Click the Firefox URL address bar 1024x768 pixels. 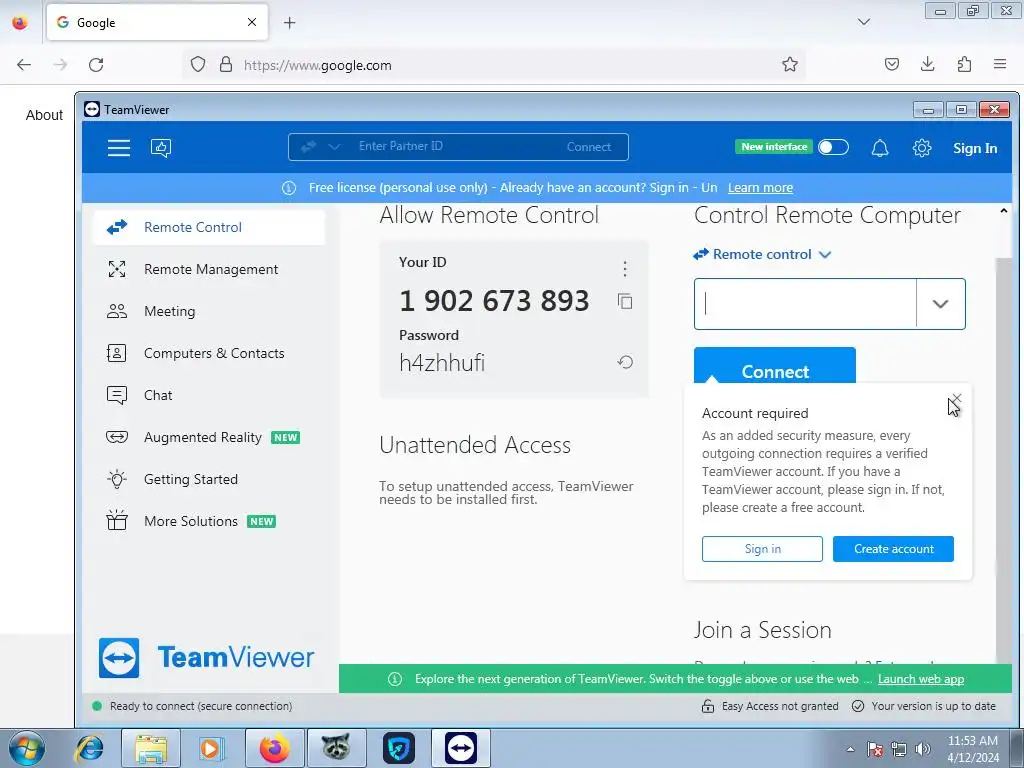tap(496, 65)
